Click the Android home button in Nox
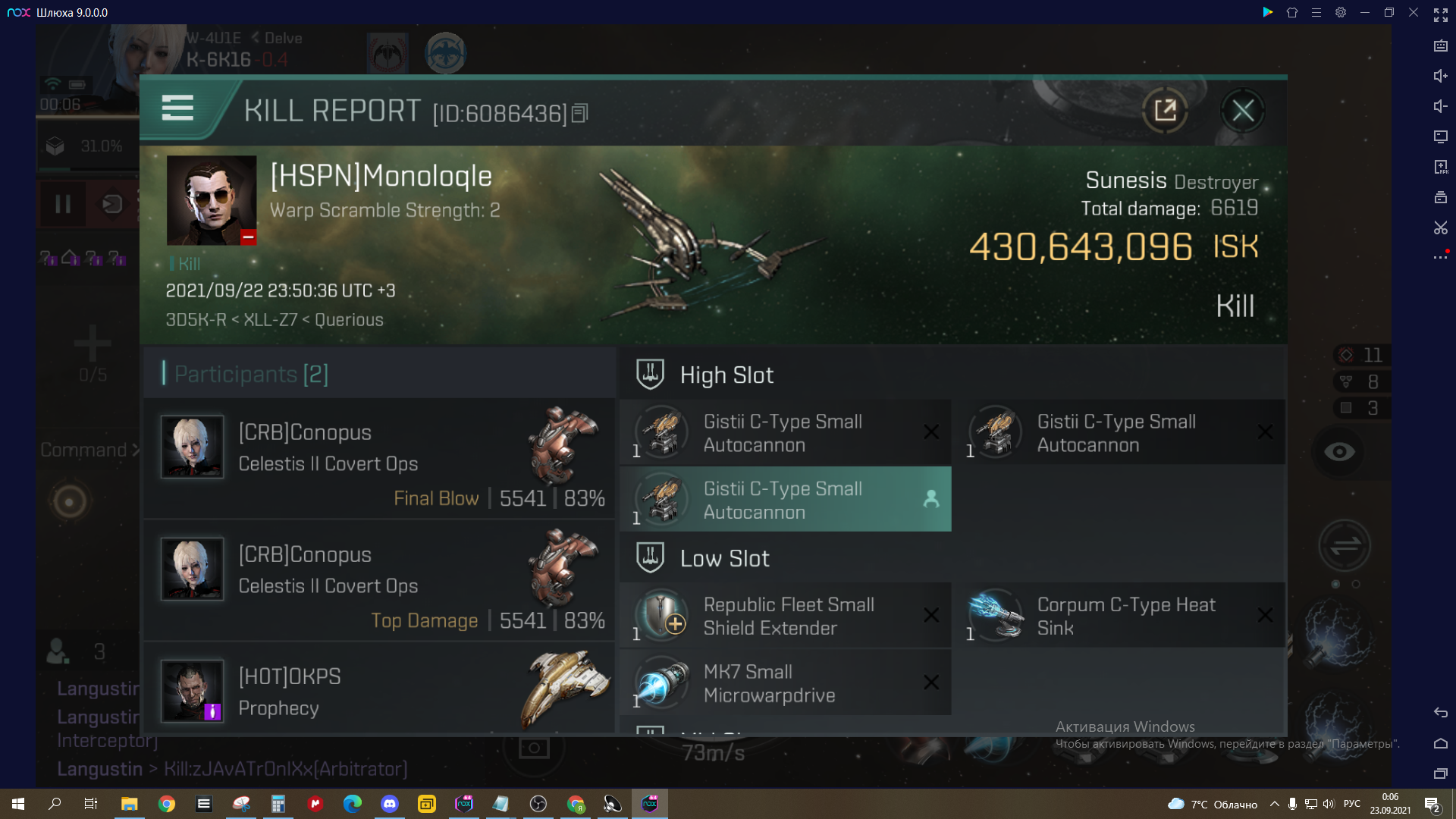 1440,743
